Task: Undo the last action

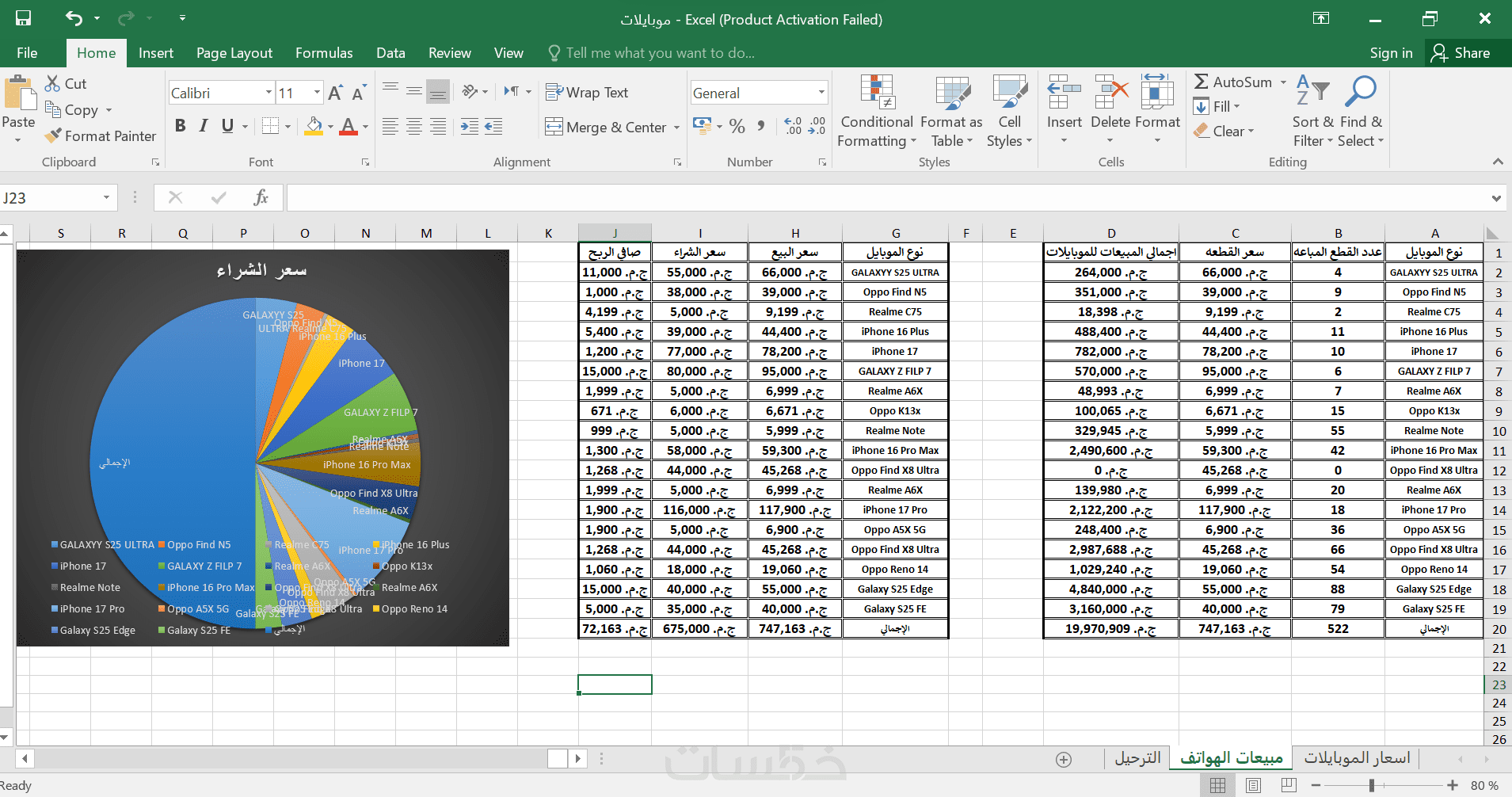Action: tap(74, 18)
